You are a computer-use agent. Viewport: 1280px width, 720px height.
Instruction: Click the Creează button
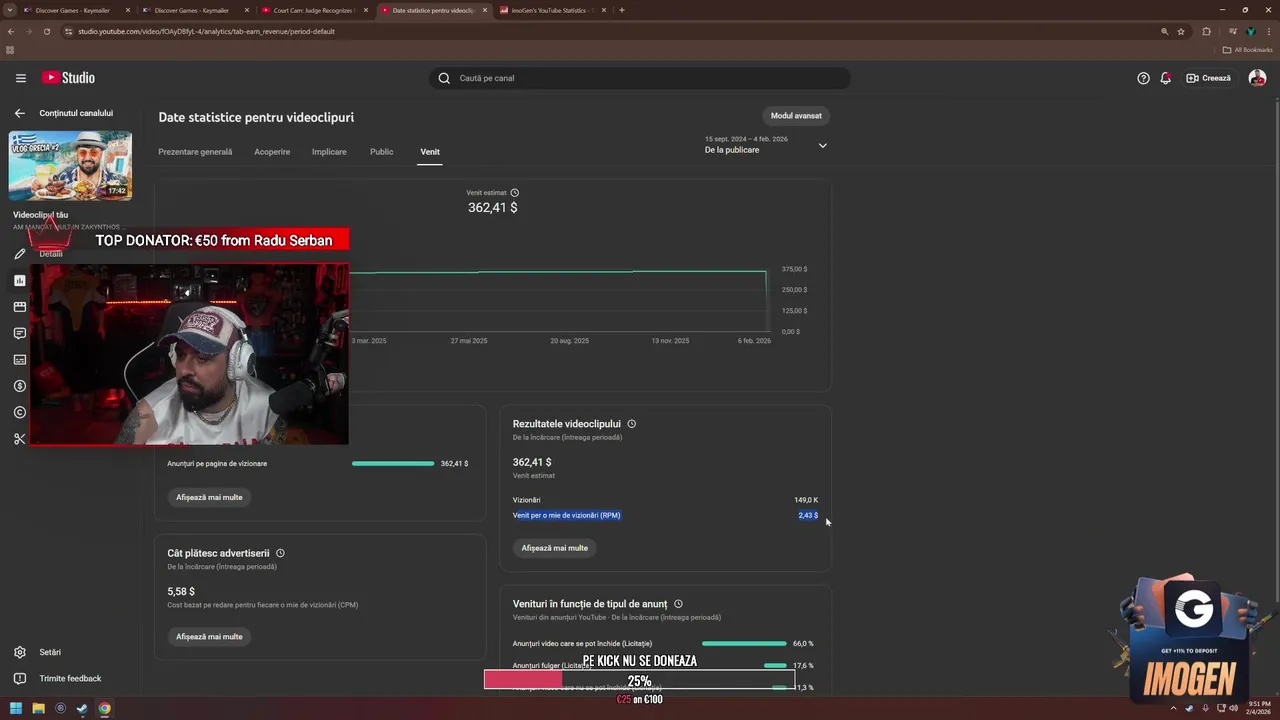click(x=1208, y=78)
